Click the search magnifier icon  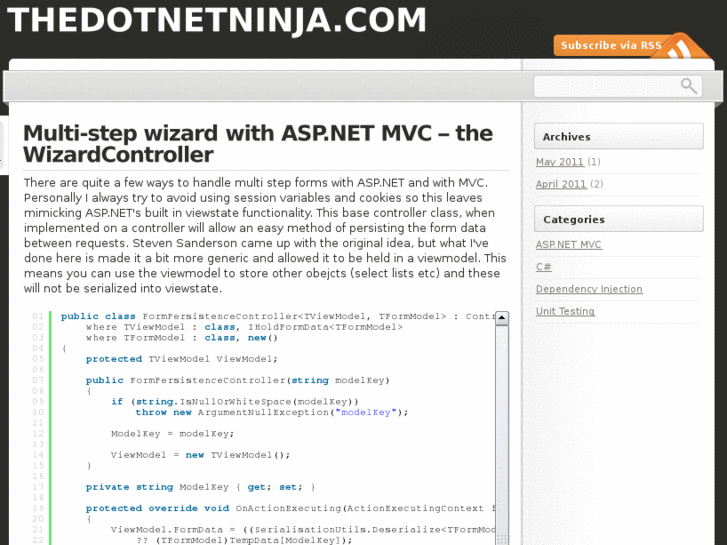pos(689,86)
